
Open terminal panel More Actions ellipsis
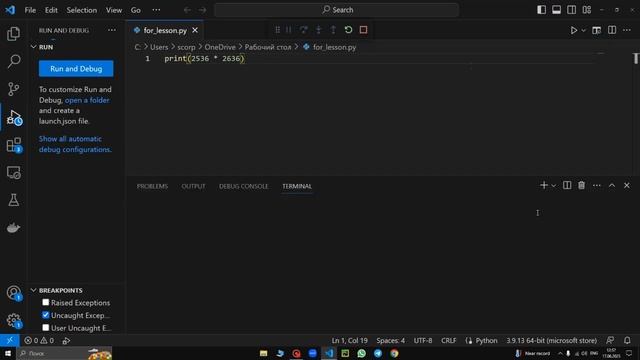click(597, 186)
